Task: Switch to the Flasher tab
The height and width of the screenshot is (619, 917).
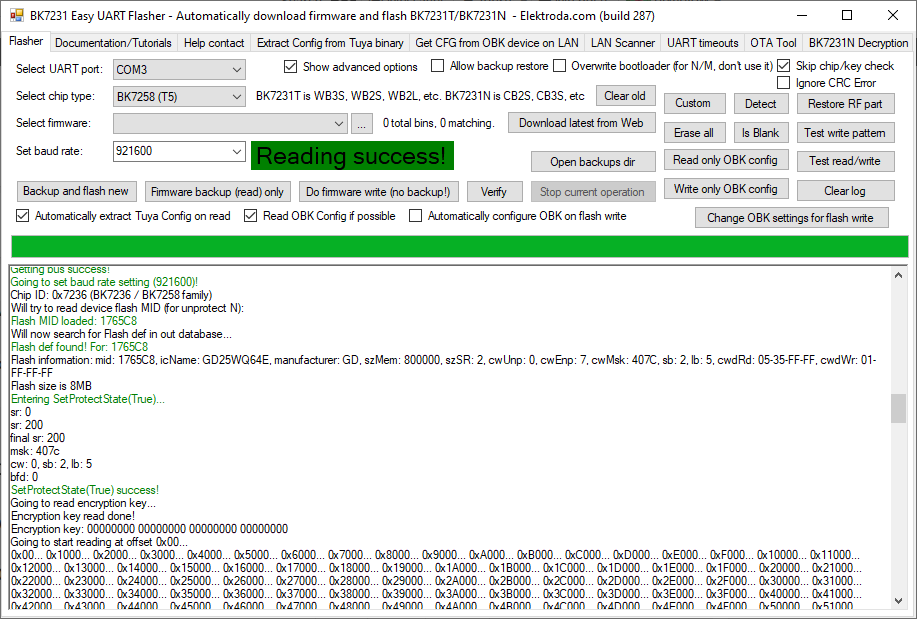Action: [x=26, y=42]
